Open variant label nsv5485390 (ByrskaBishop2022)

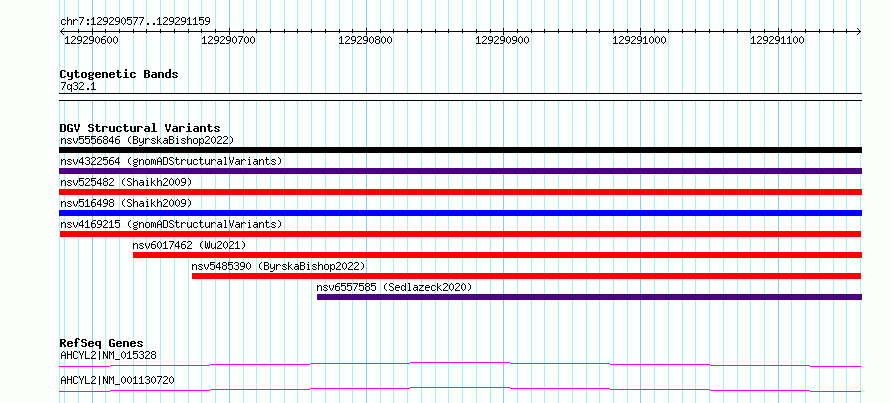(278, 266)
